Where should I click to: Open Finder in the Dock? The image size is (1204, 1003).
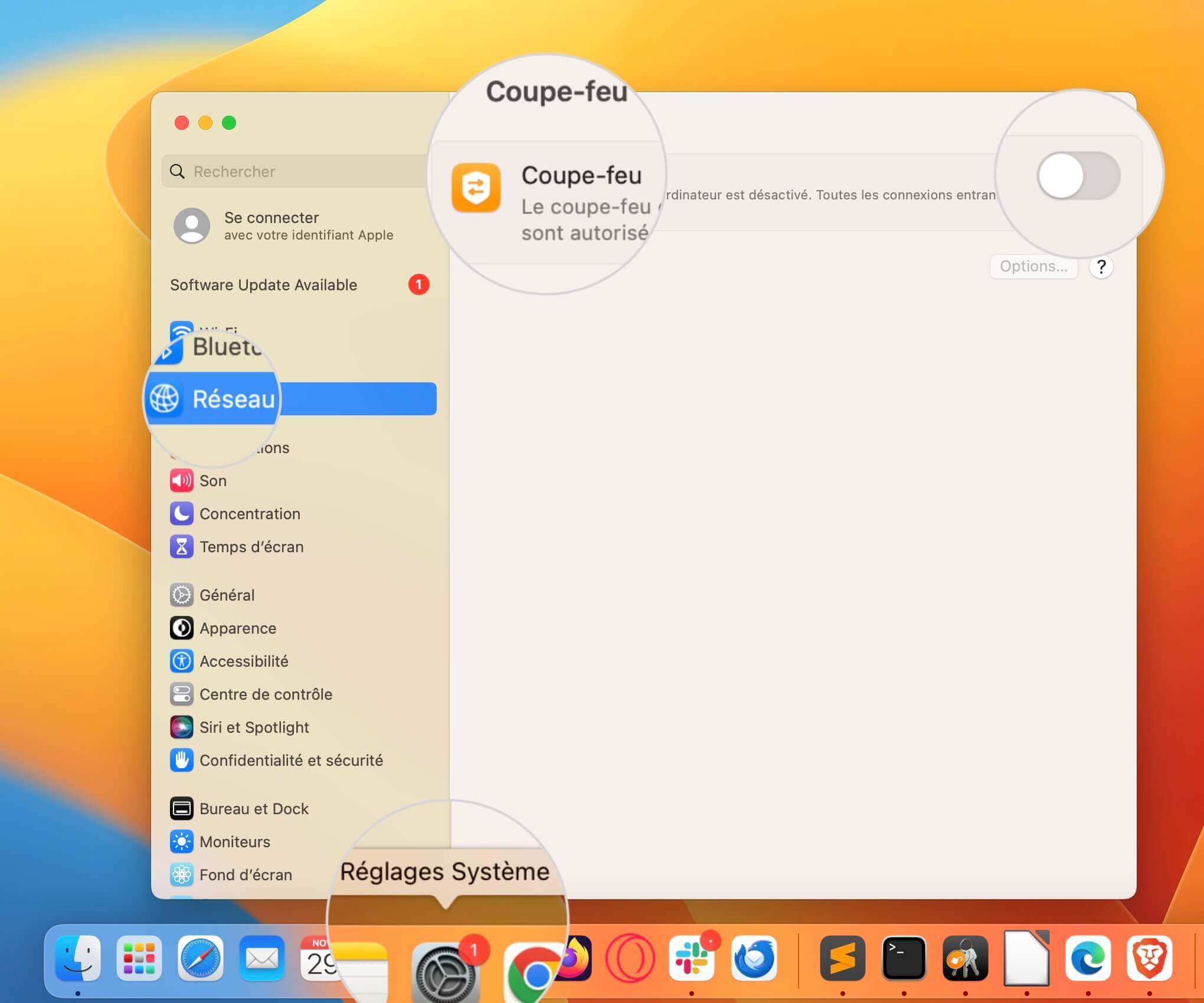pos(78,958)
